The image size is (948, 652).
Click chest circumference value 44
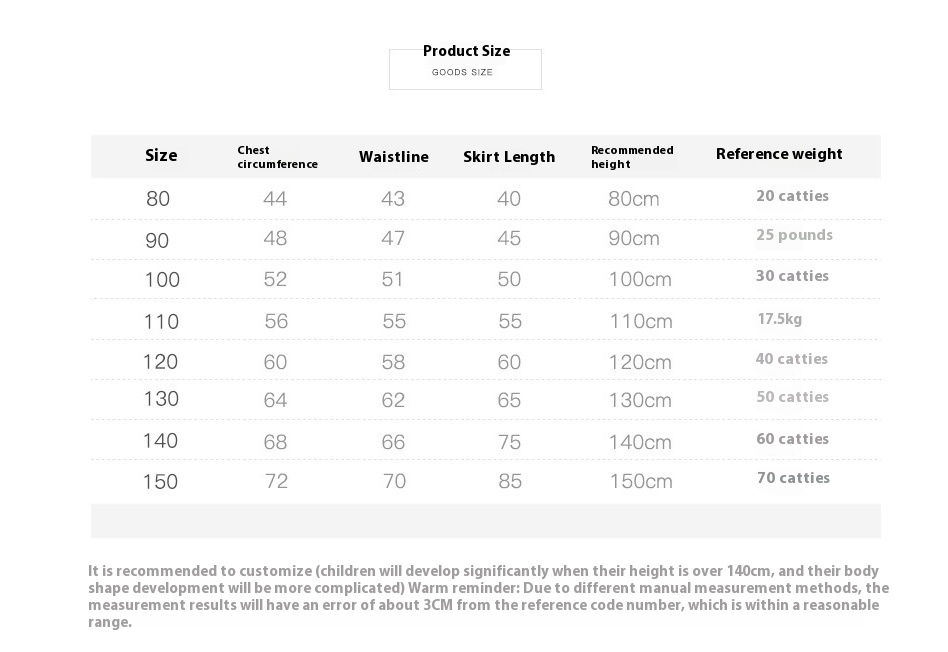[275, 199]
